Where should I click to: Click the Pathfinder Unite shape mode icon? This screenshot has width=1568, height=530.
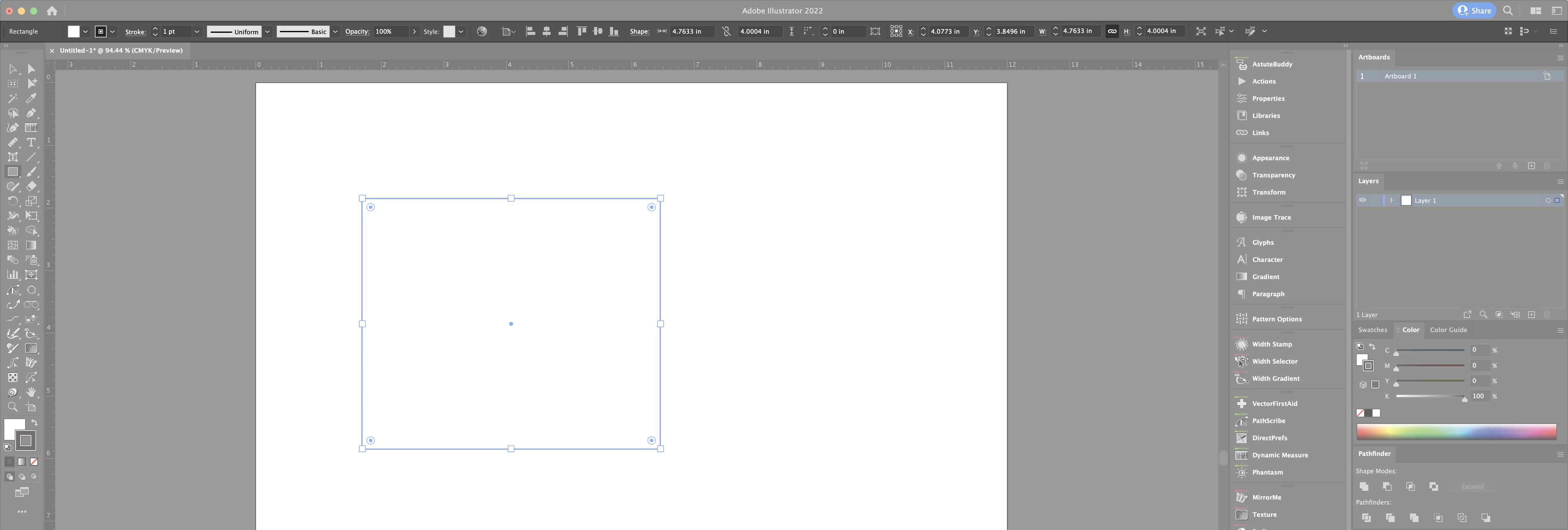coord(1363,486)
